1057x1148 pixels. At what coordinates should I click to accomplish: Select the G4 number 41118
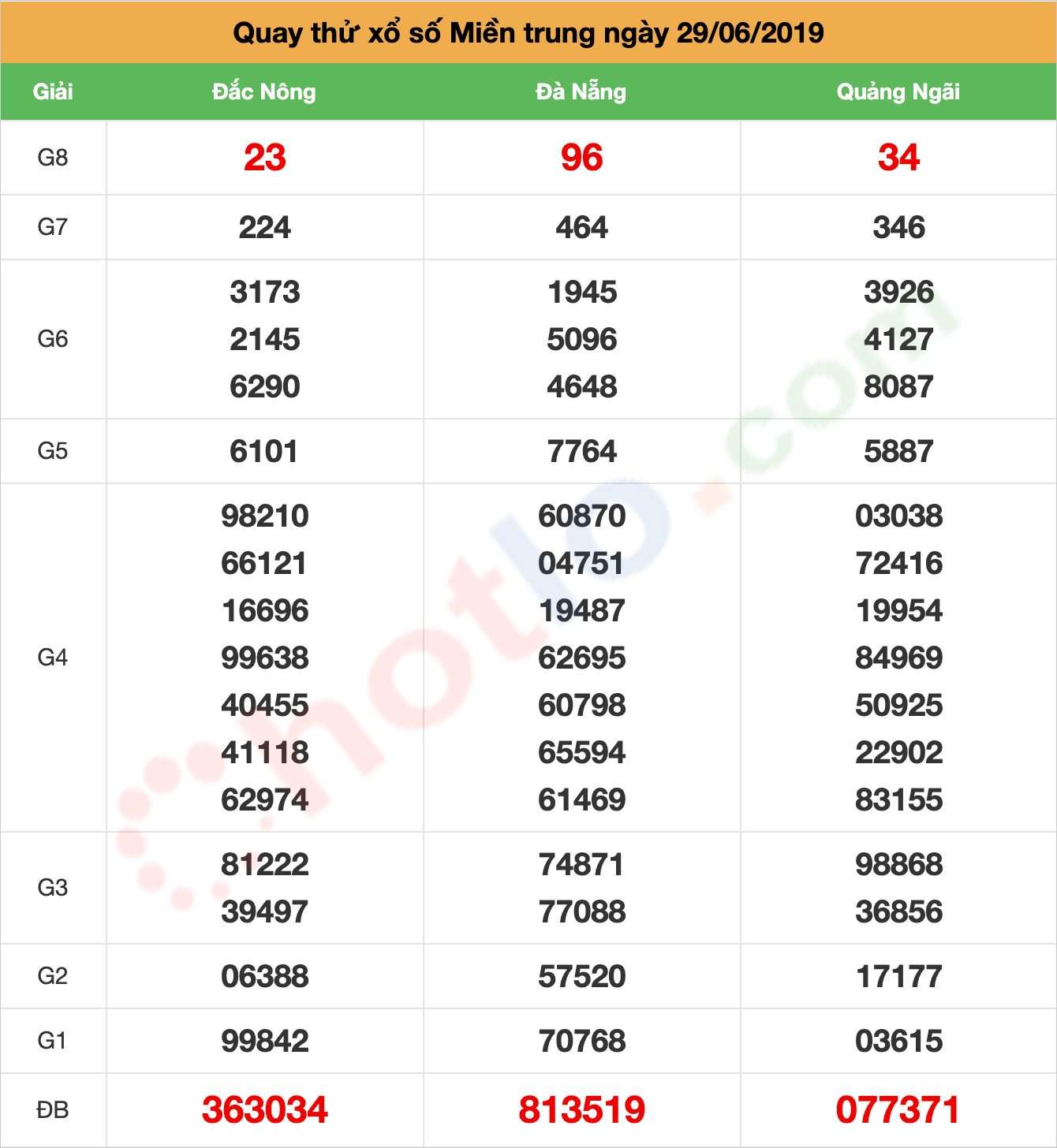click(265, 753)
